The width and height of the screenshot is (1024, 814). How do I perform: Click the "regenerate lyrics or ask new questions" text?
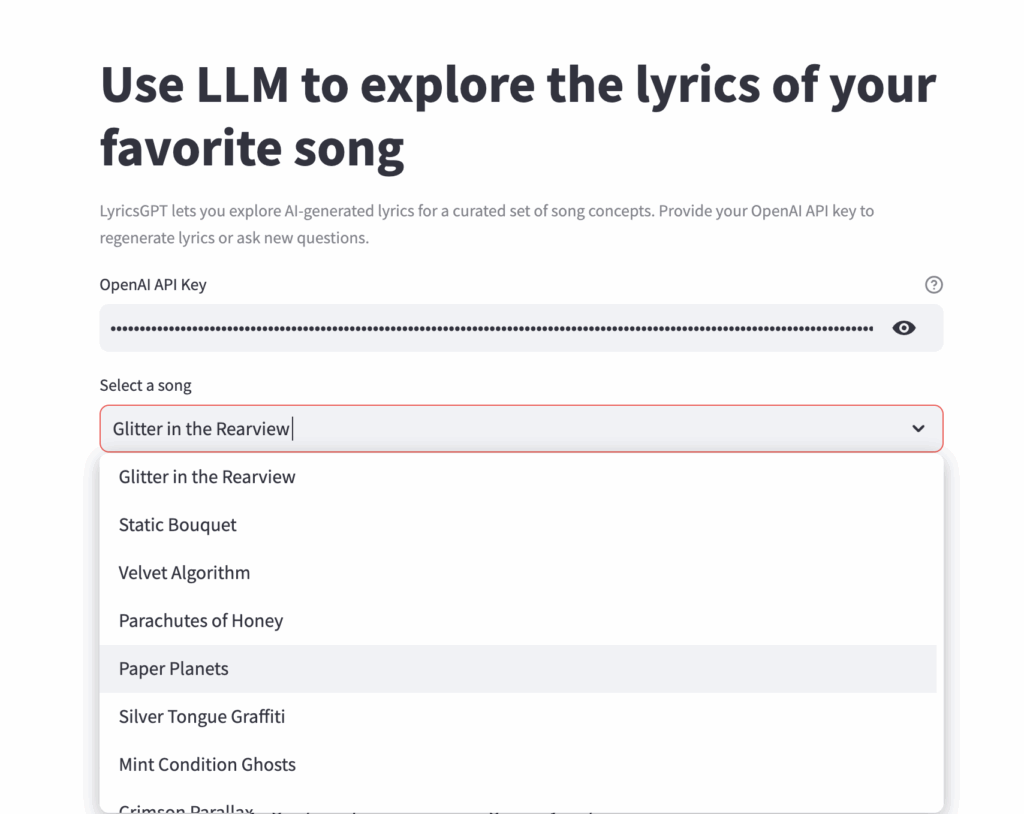[234, 238]
